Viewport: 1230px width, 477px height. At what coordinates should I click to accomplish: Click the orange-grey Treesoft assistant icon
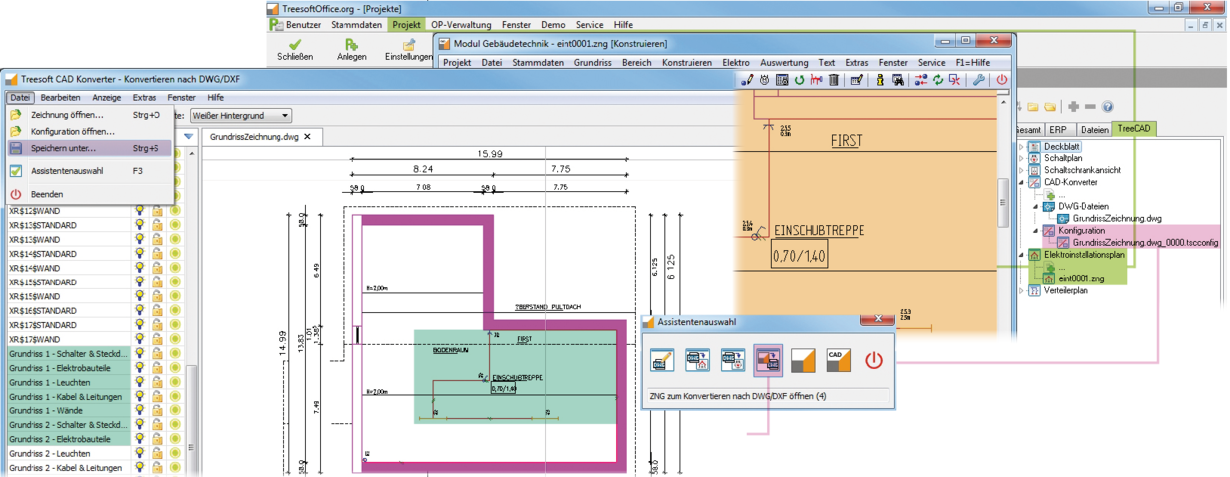click(805, 359)
